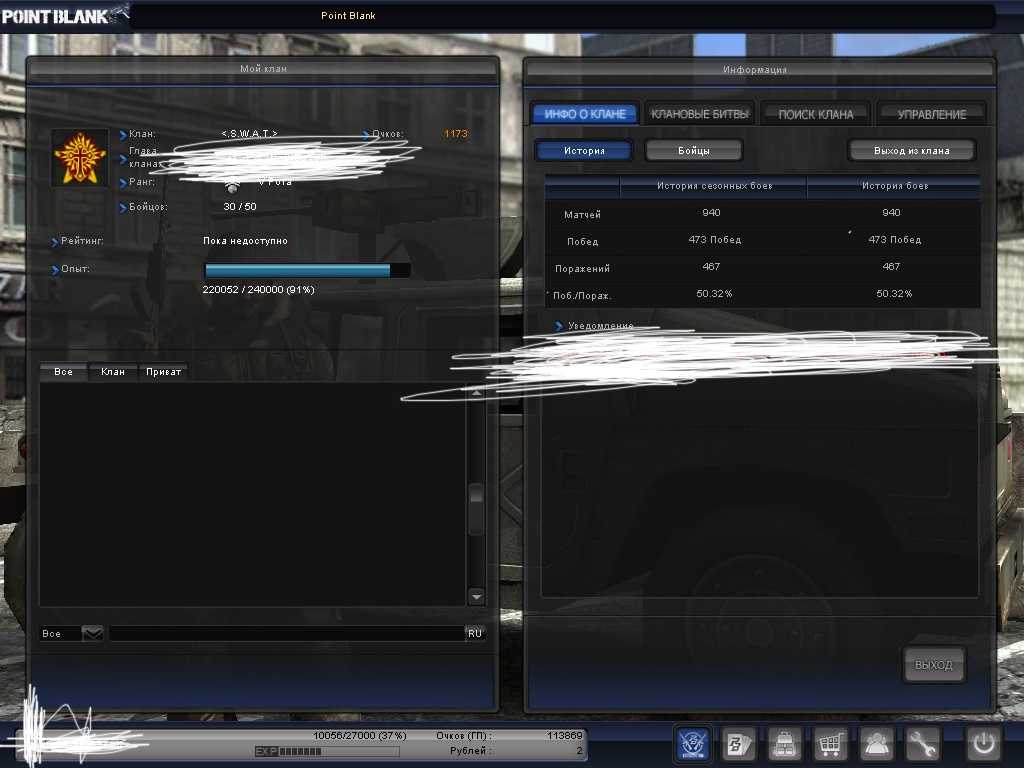Toggle the RU input language button
The height and width of the screenshot is (768, 1024).
[x=475, y=634]
